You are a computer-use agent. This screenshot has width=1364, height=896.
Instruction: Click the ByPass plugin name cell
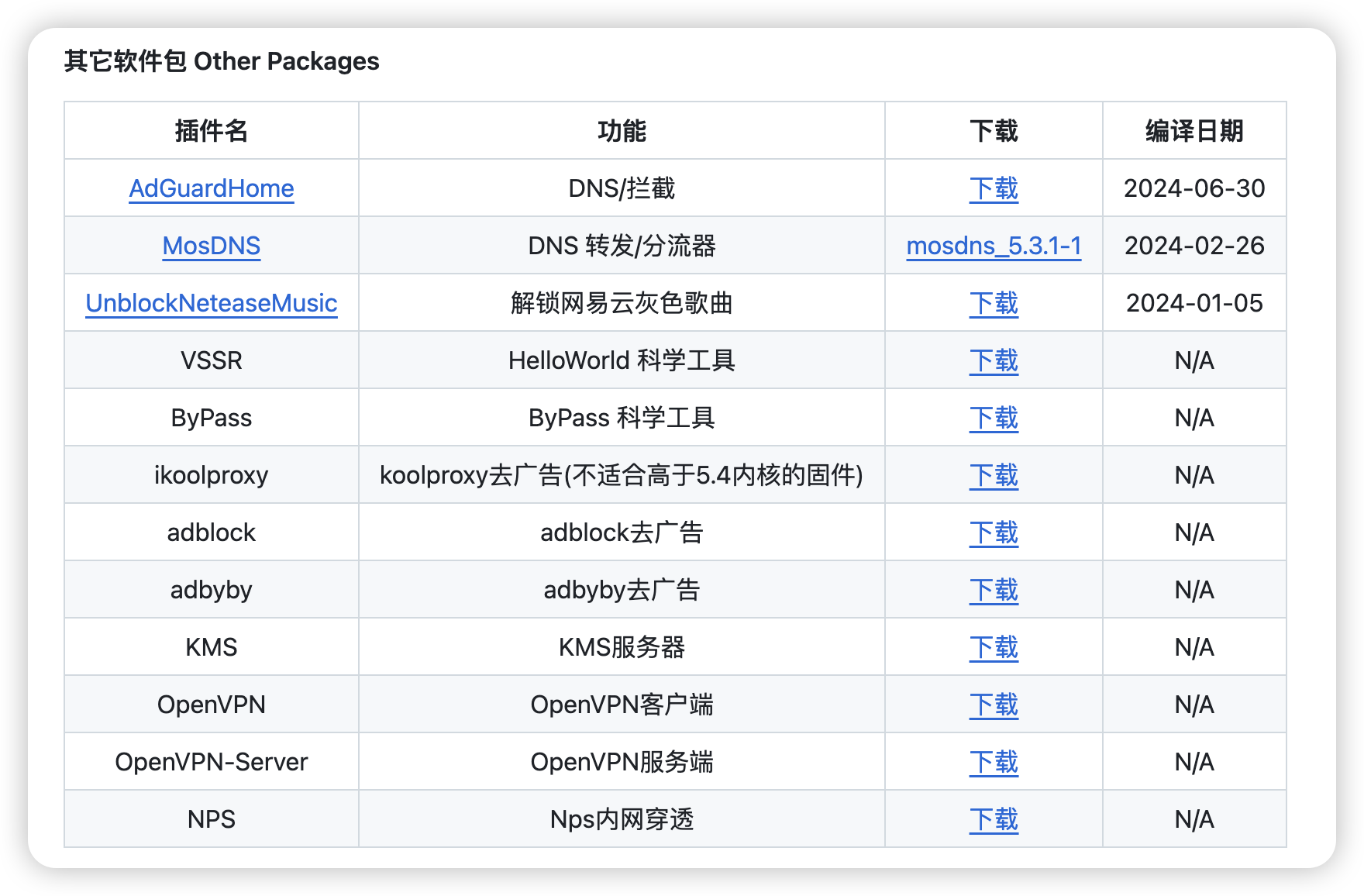211,418
